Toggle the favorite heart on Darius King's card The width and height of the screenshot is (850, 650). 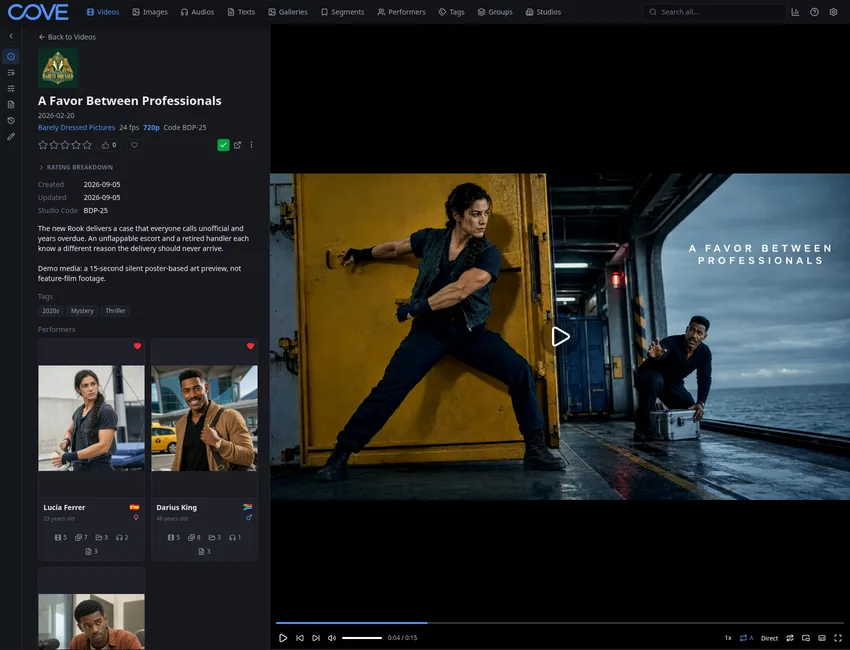point(250,346)
